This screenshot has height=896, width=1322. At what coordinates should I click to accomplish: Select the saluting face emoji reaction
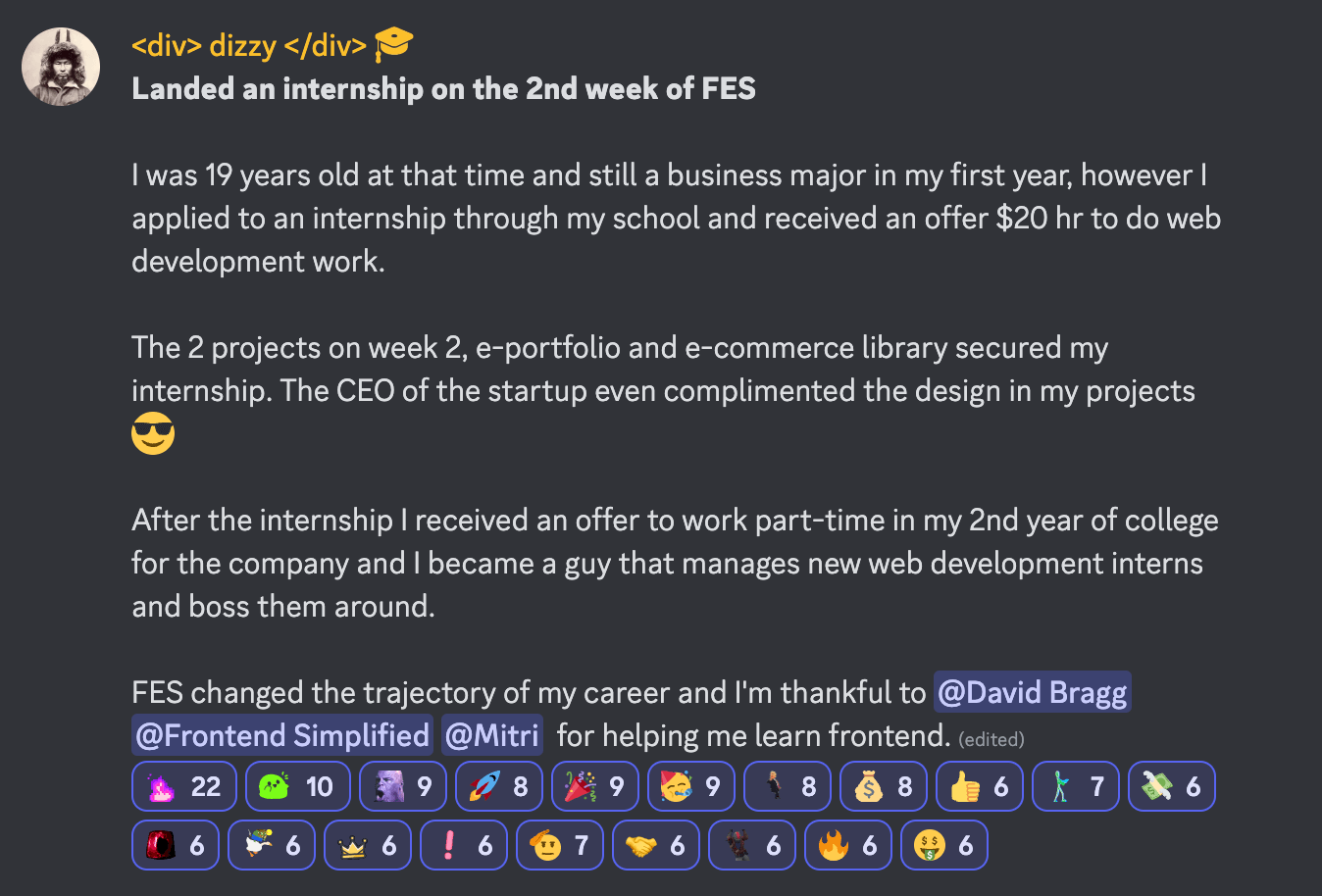click(560, 844)
